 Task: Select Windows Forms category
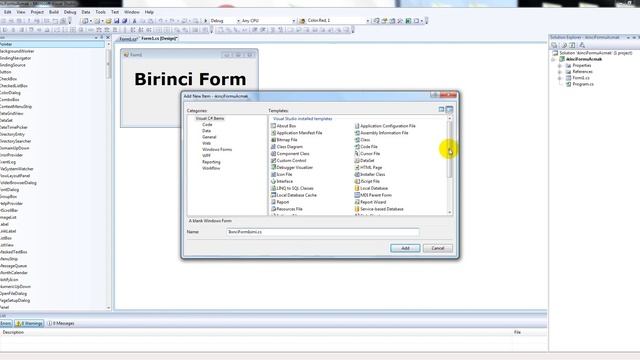click(x=217, y=149)
